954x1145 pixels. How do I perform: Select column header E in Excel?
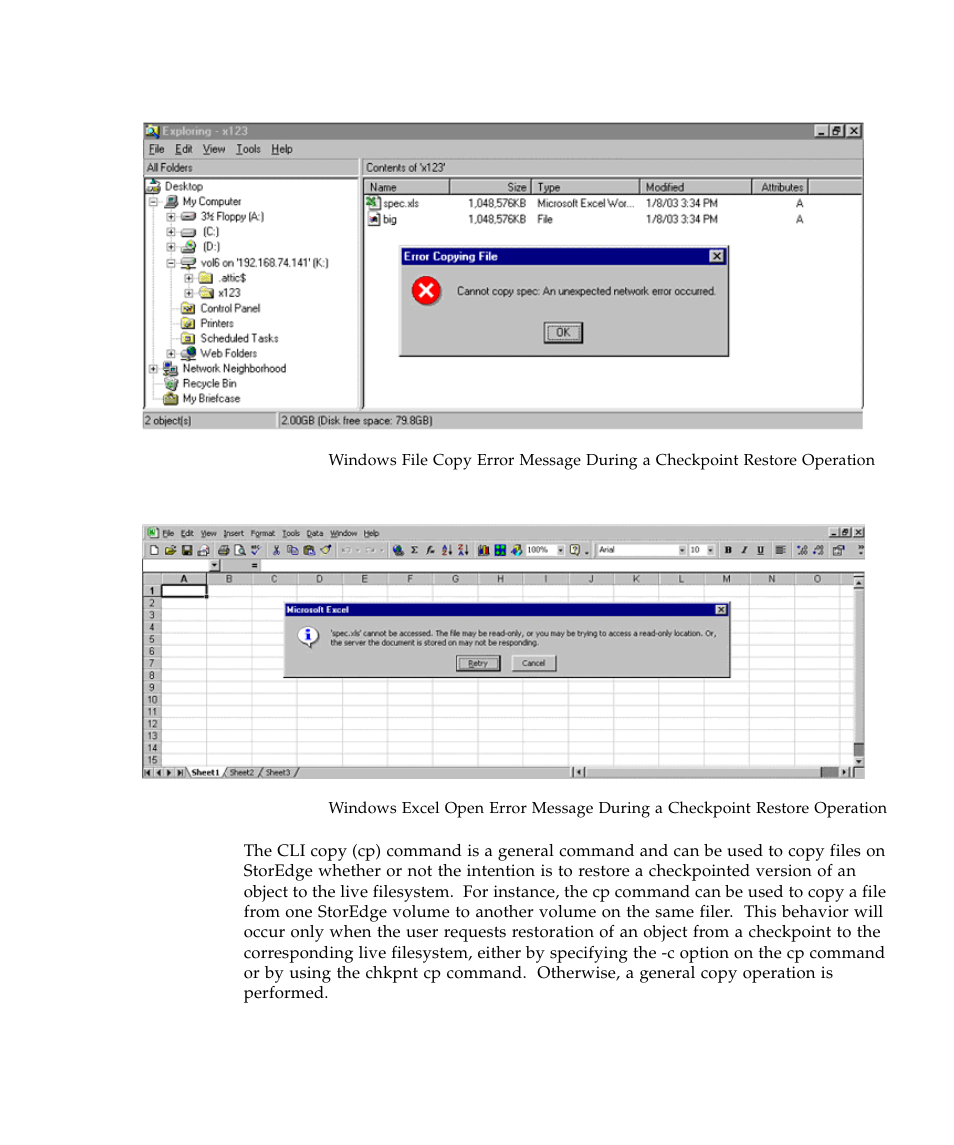(365, 578)
